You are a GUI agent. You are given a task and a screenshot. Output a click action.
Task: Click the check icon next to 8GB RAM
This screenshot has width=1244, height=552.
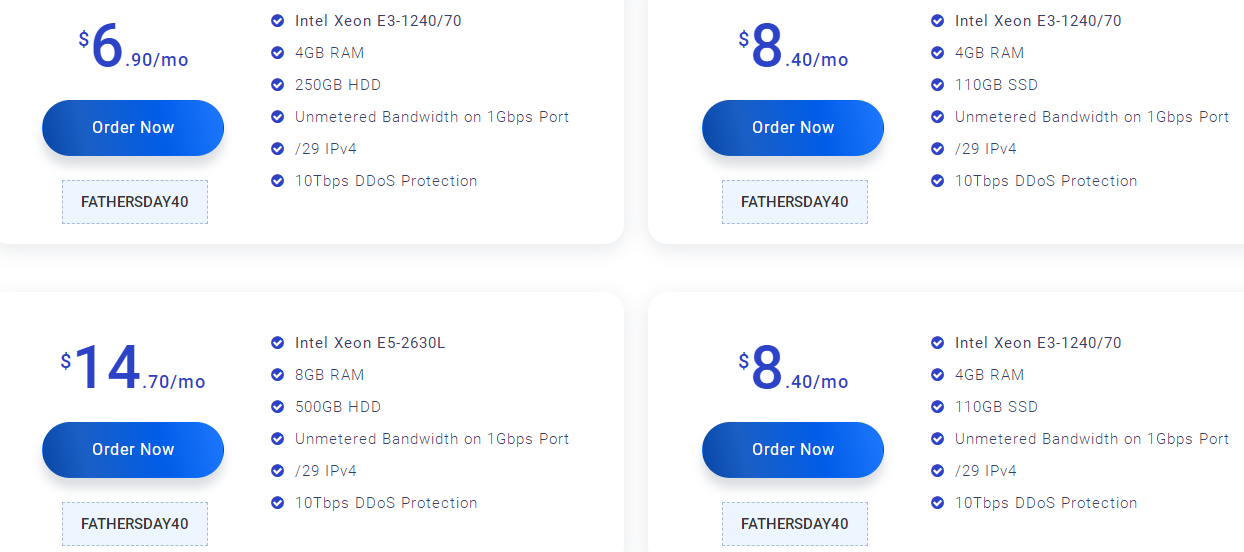click(x=278, y=375)
